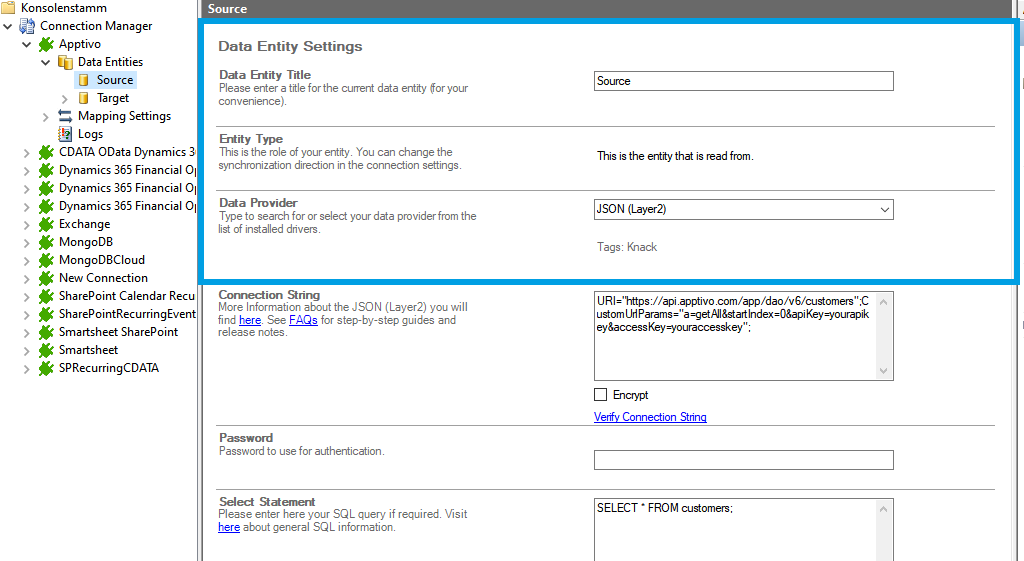
Task: Open the Data Provider dropdown
Action: (x=884, y=210)
